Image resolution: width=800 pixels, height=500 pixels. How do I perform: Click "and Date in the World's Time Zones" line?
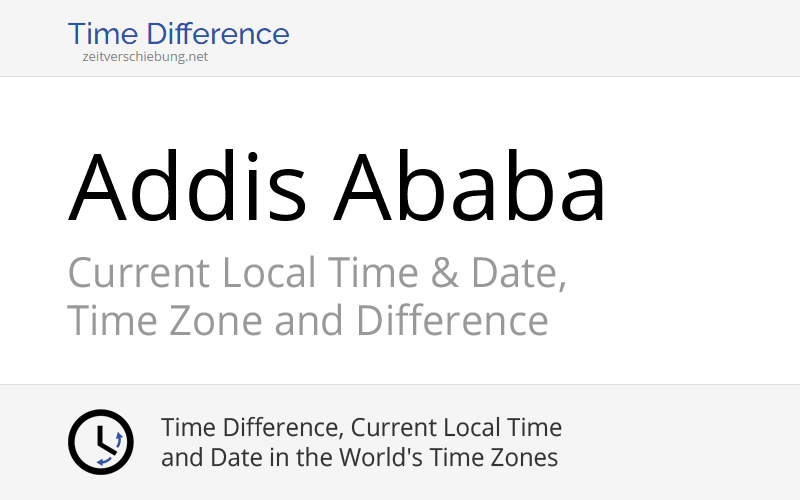pos(359,457)
